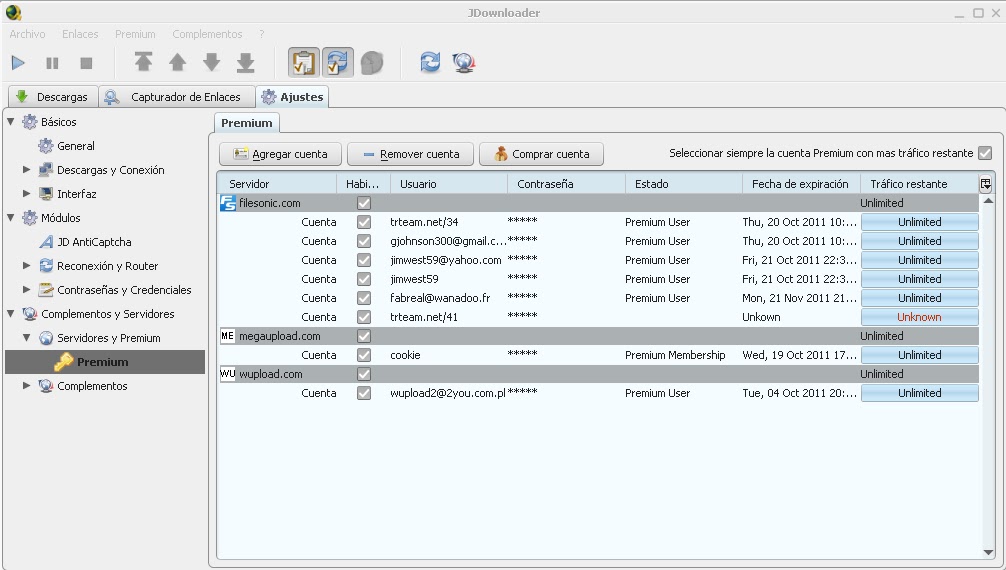The height and width of the screenshot is (570, 1006).
Task: Collapse the Módulos tree section
Action: click(x=11, y=218)
